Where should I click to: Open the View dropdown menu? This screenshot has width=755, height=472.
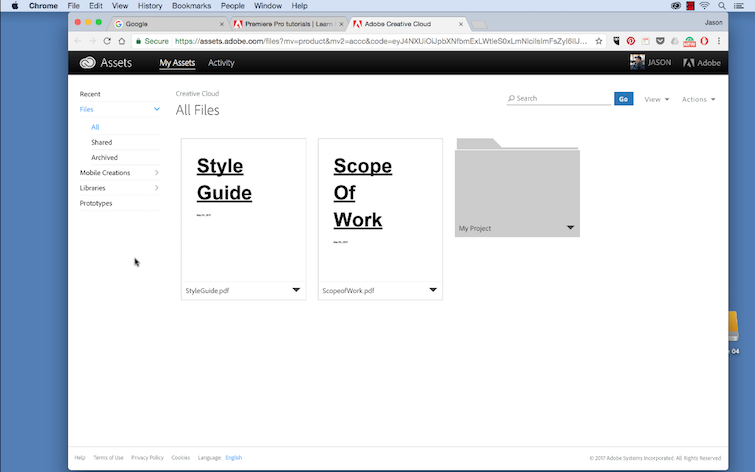point(656,99)
